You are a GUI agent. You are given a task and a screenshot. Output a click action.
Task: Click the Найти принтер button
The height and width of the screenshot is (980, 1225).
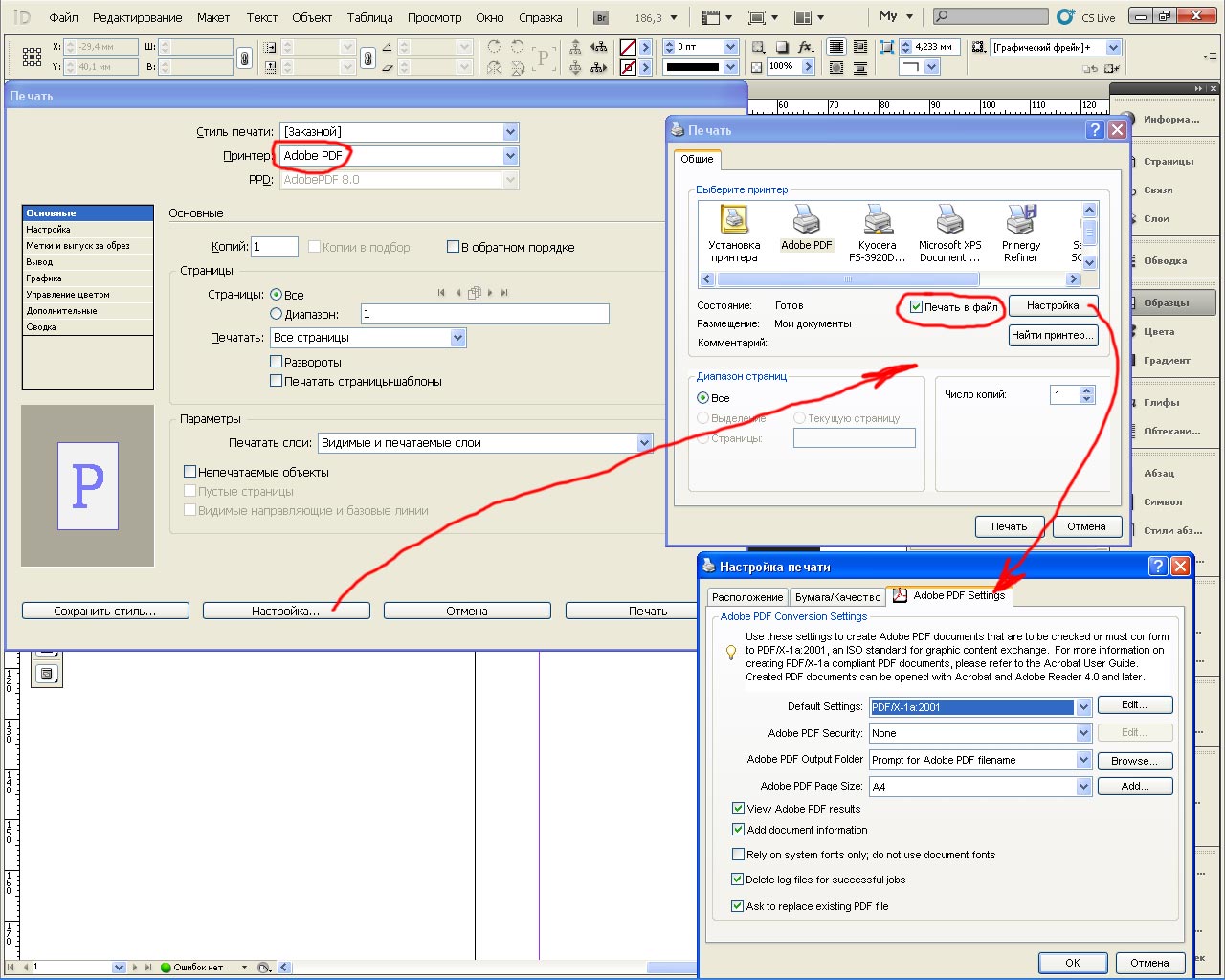click(1053, 335)
